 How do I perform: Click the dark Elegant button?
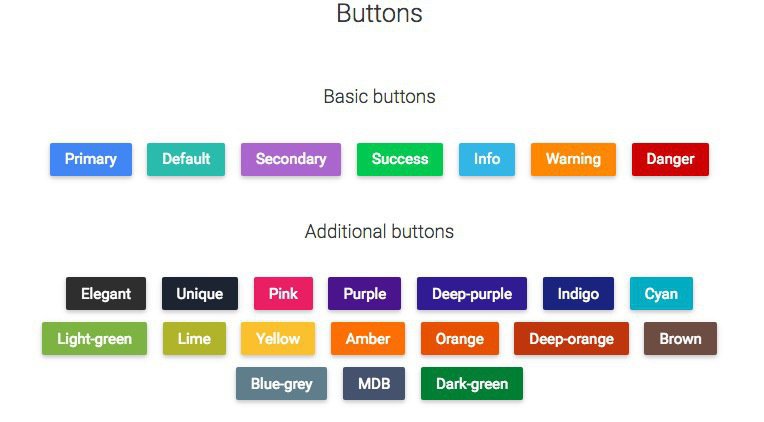click(x=106, y=294)
